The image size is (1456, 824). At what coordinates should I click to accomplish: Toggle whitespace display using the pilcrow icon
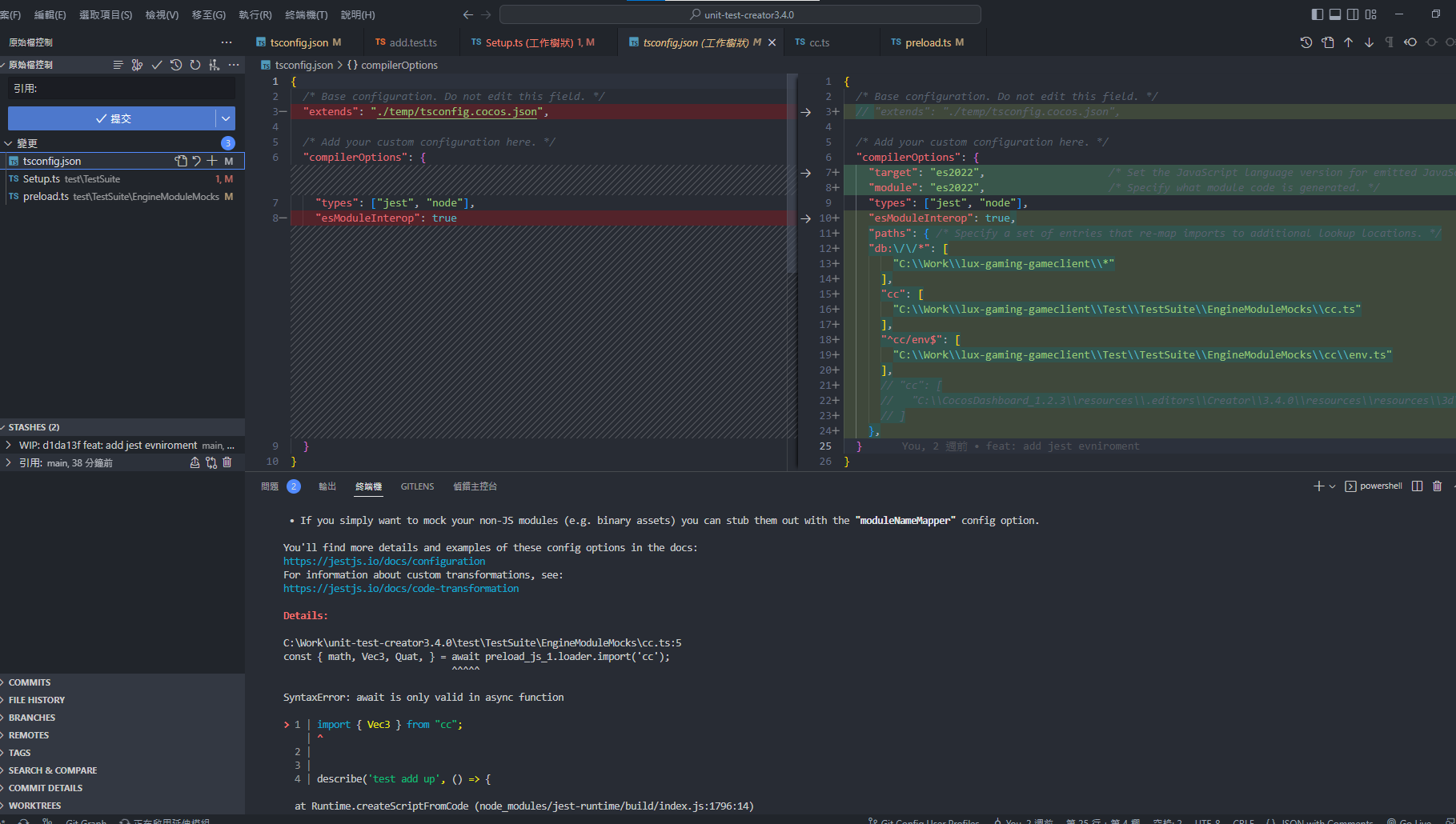coord(1390,42)
